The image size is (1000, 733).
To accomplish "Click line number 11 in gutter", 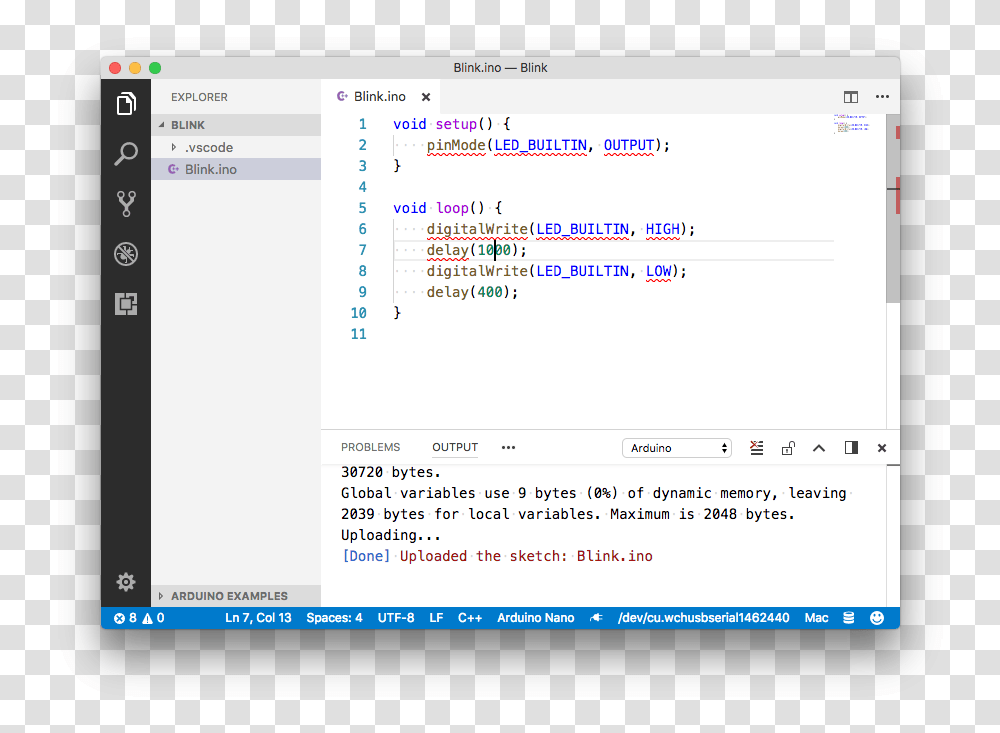I will click(x=358, y=334).
